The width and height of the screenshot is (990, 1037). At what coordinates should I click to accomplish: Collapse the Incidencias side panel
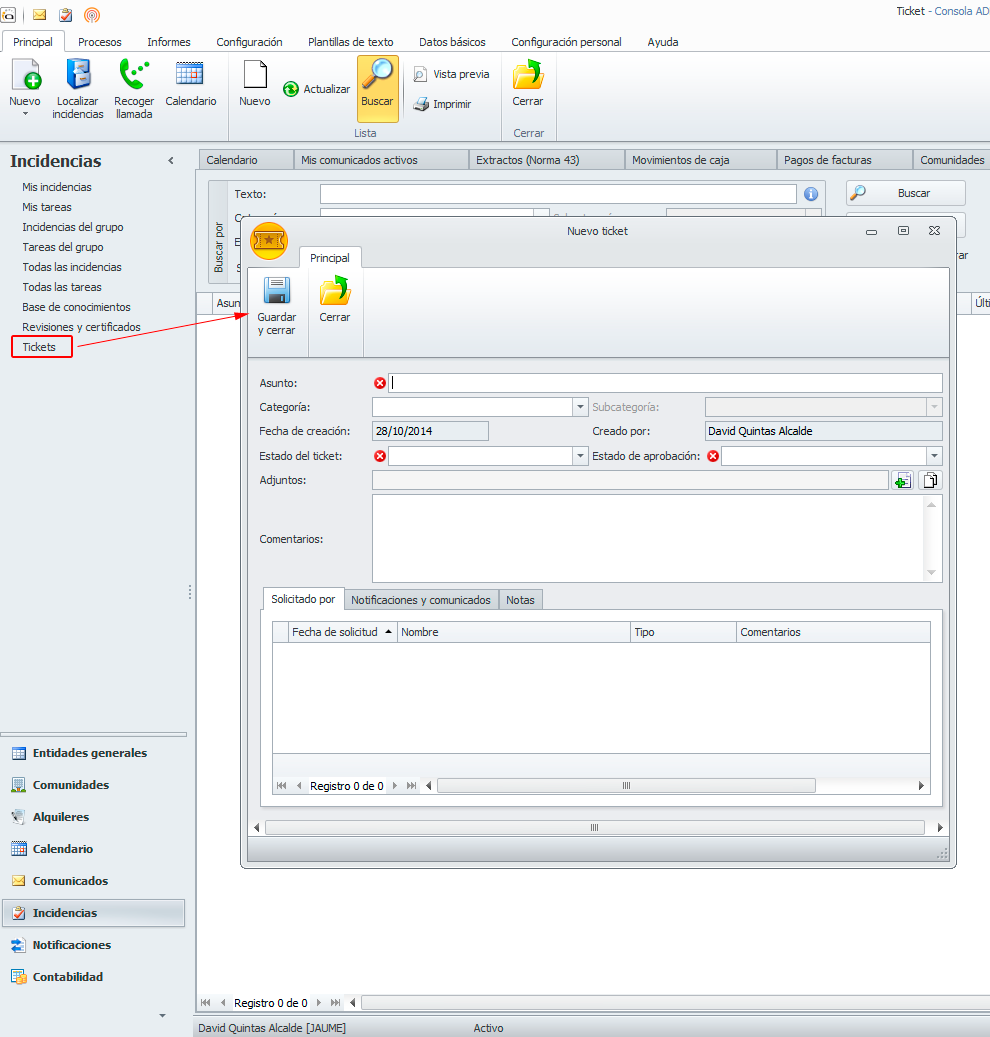pos(171,161)
